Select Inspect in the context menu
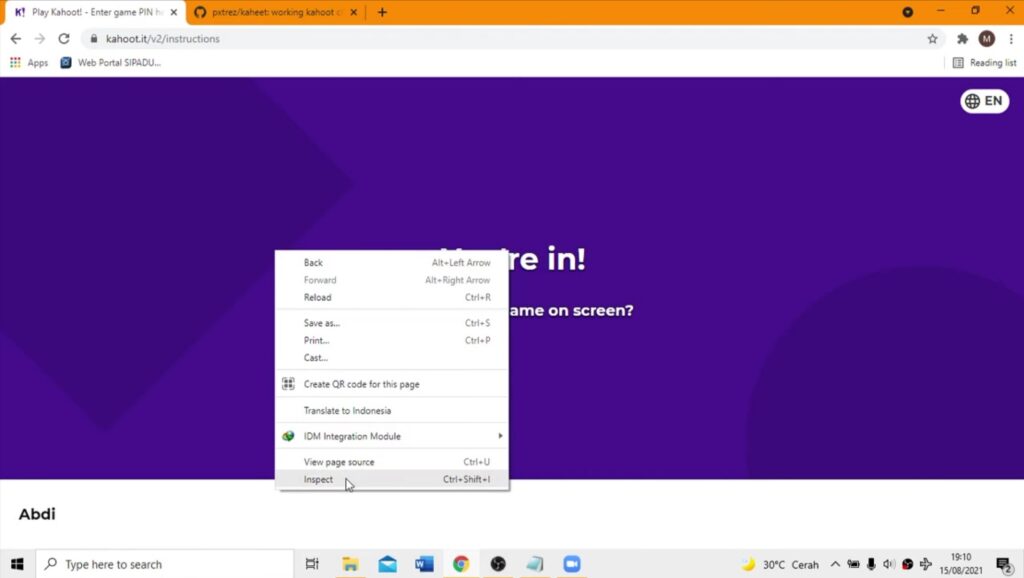 click(x=392, y=479)
